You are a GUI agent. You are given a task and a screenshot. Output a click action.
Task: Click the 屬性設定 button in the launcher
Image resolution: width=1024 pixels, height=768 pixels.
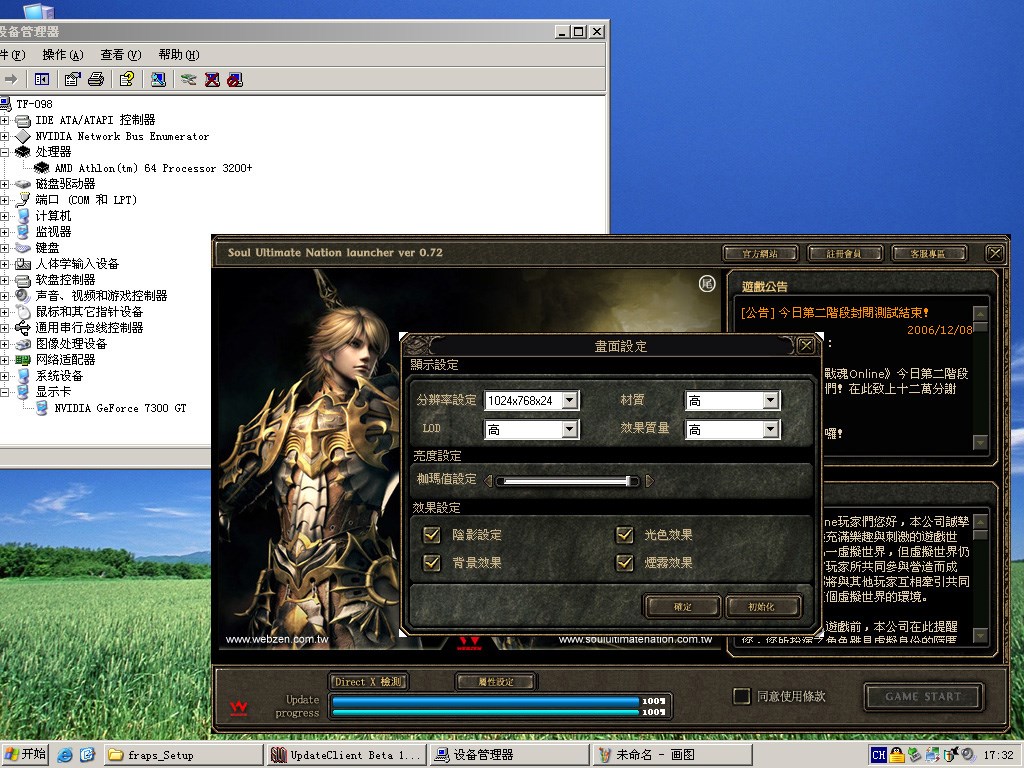(x=496, y=682)
